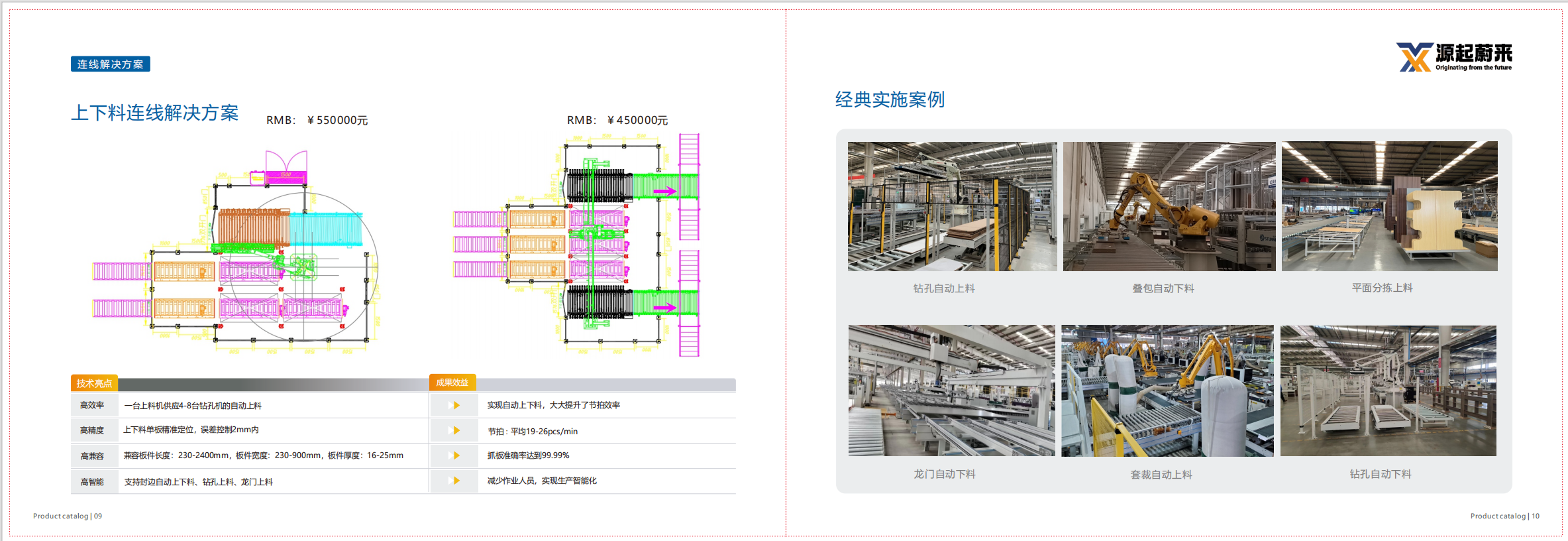Click the yellow arrow beside 减少作业人员 row
Screen dimensions: 1568x541
456,481
